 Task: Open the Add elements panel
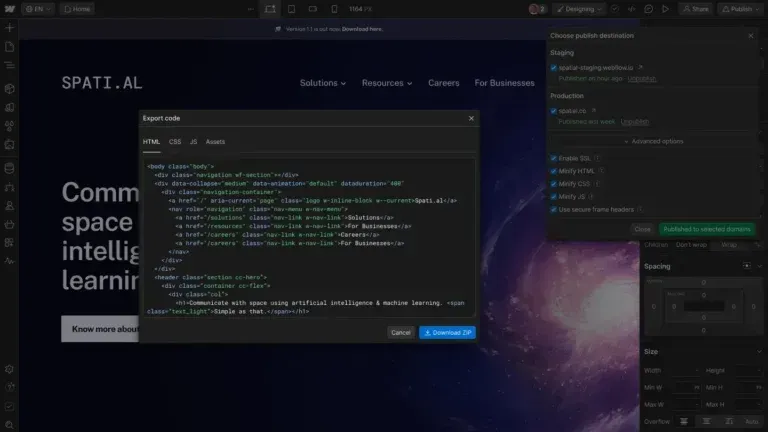point(9,28)
